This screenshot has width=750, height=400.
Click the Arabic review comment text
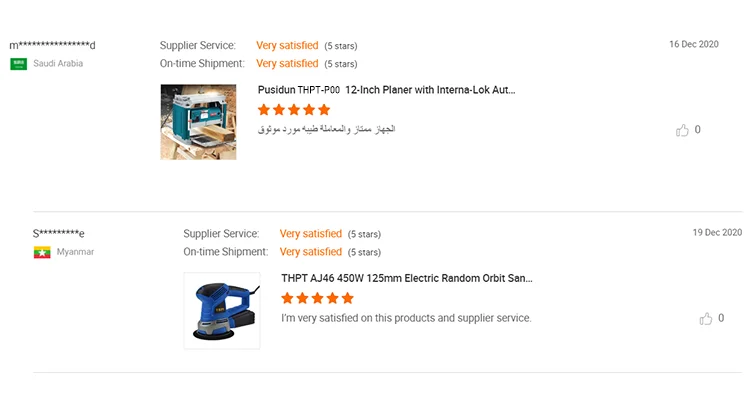326,129
